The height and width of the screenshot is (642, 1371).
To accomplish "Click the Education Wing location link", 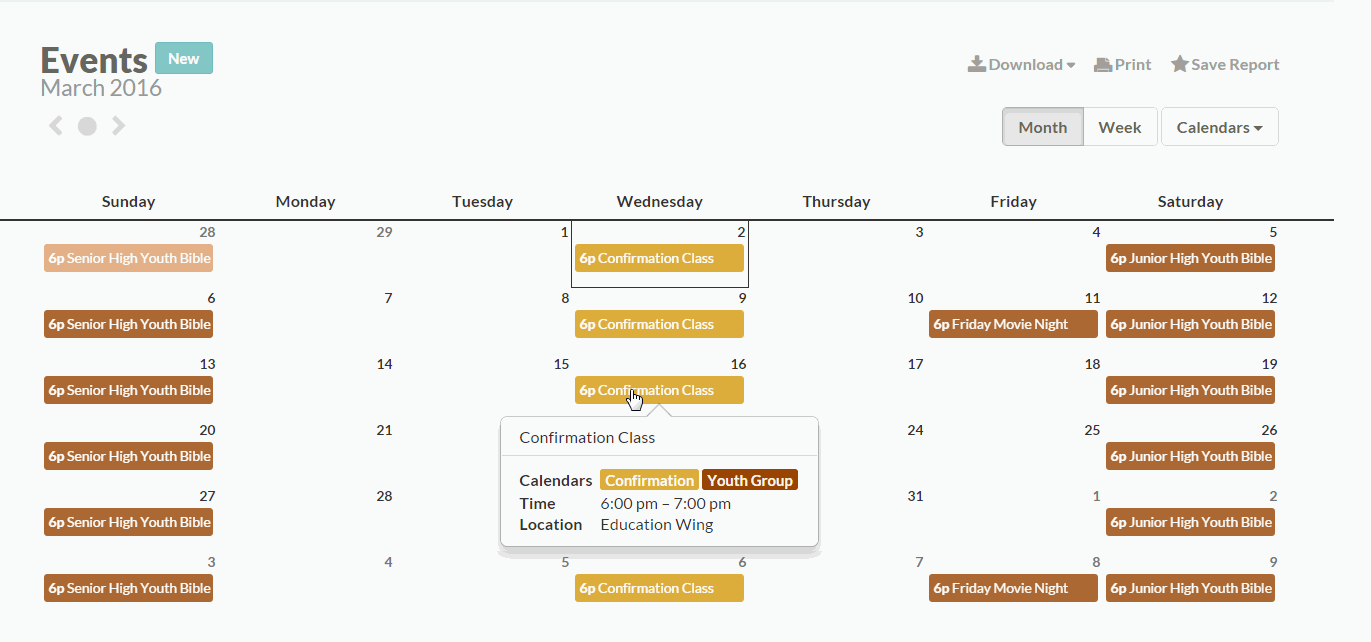I will [x=656, y=524].
